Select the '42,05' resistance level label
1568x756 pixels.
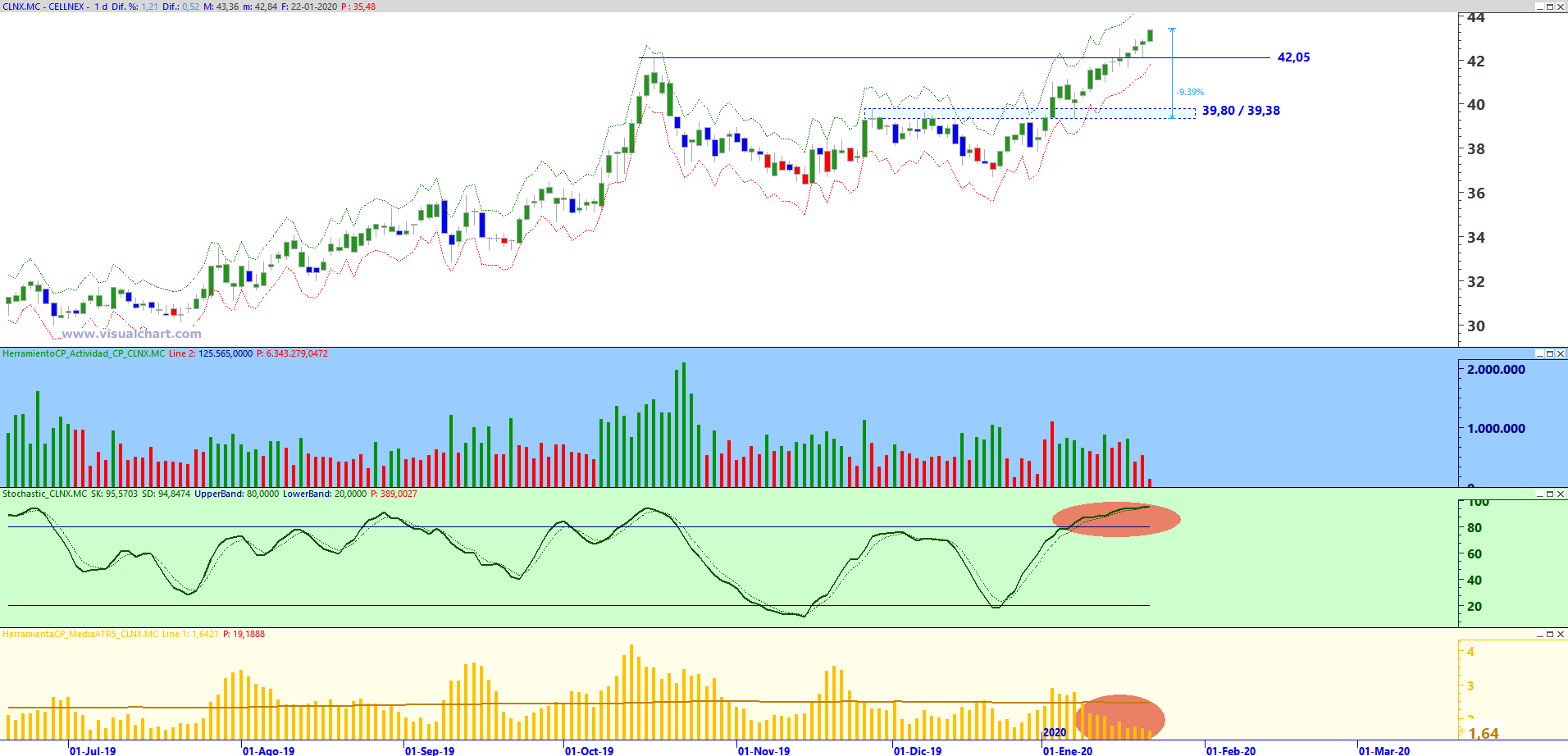(x=1293, y=57)
